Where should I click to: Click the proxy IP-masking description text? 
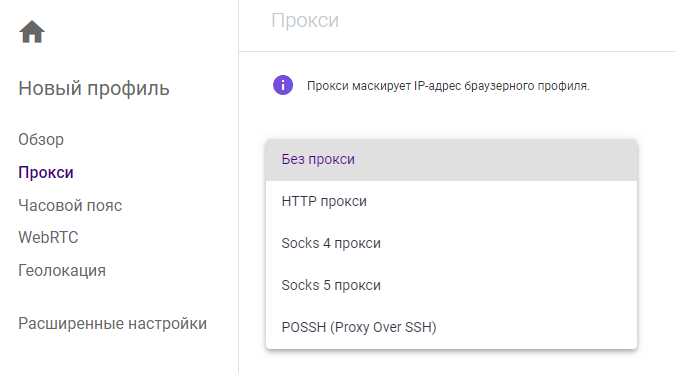[x=448, y=86]
